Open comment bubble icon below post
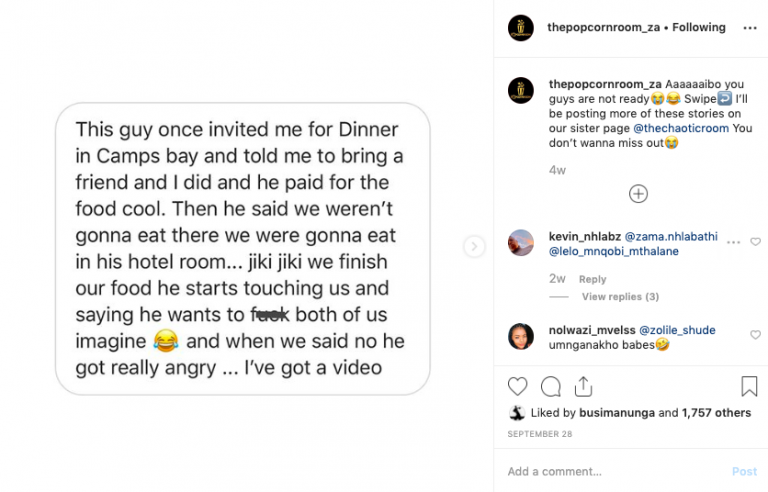 tap(551, 387)
